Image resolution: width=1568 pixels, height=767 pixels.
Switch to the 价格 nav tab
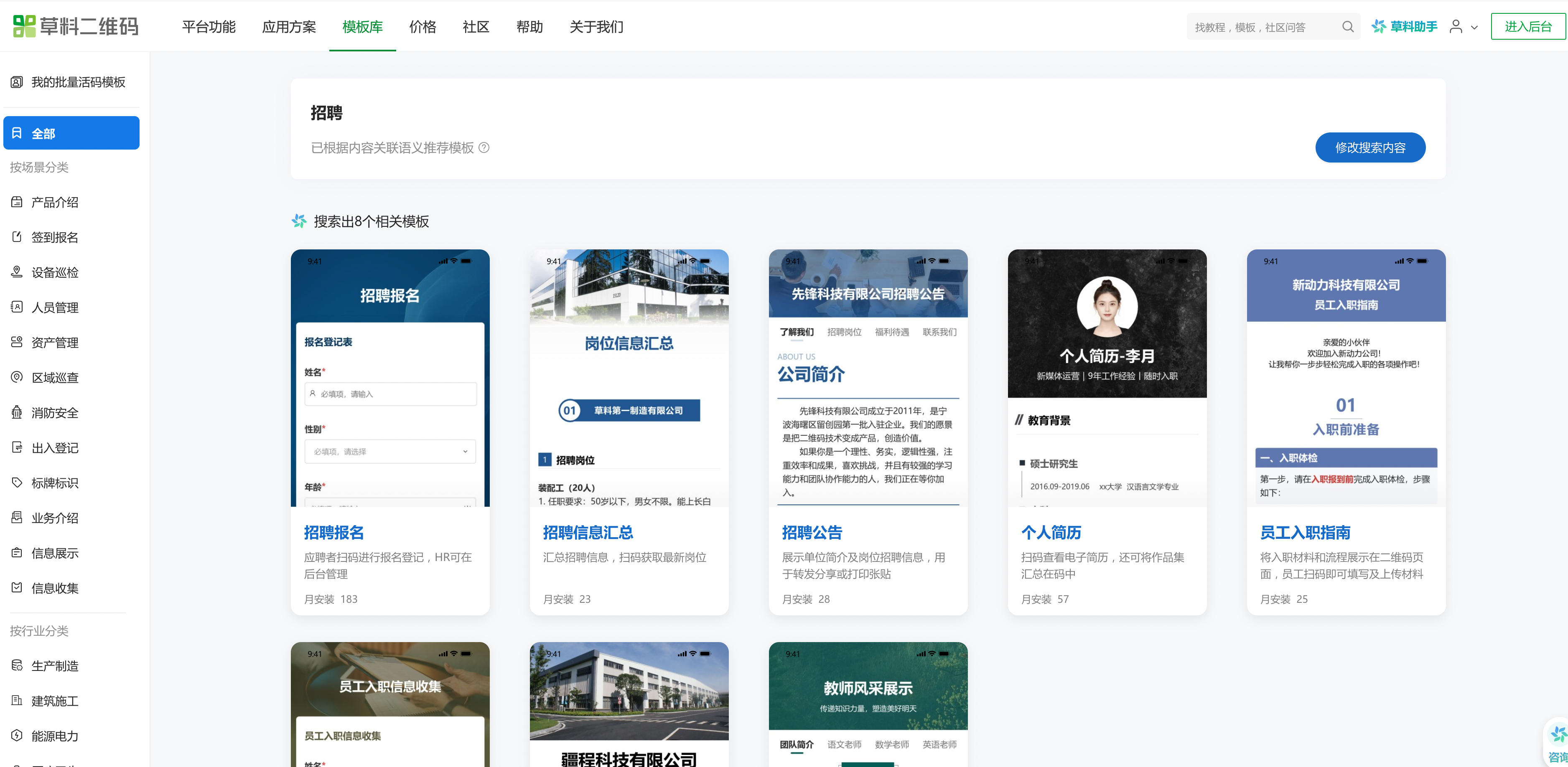click(x=423, y=27)
